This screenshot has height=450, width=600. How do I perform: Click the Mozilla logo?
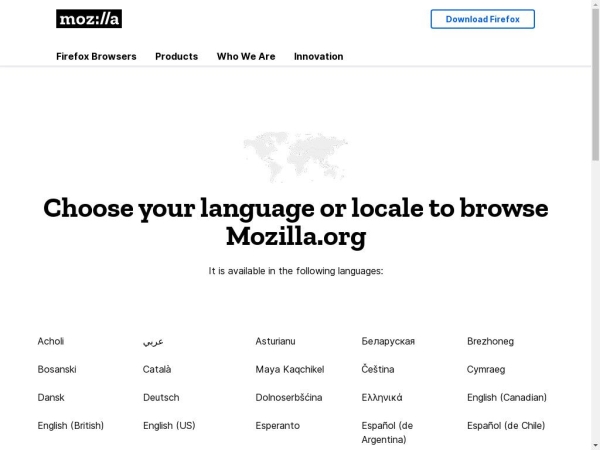[89, 19]
